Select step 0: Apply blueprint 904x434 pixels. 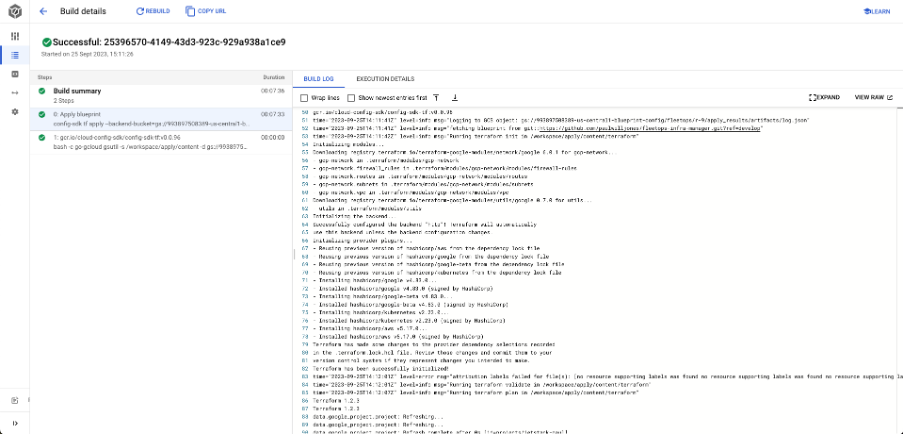[x=161, y=119]
